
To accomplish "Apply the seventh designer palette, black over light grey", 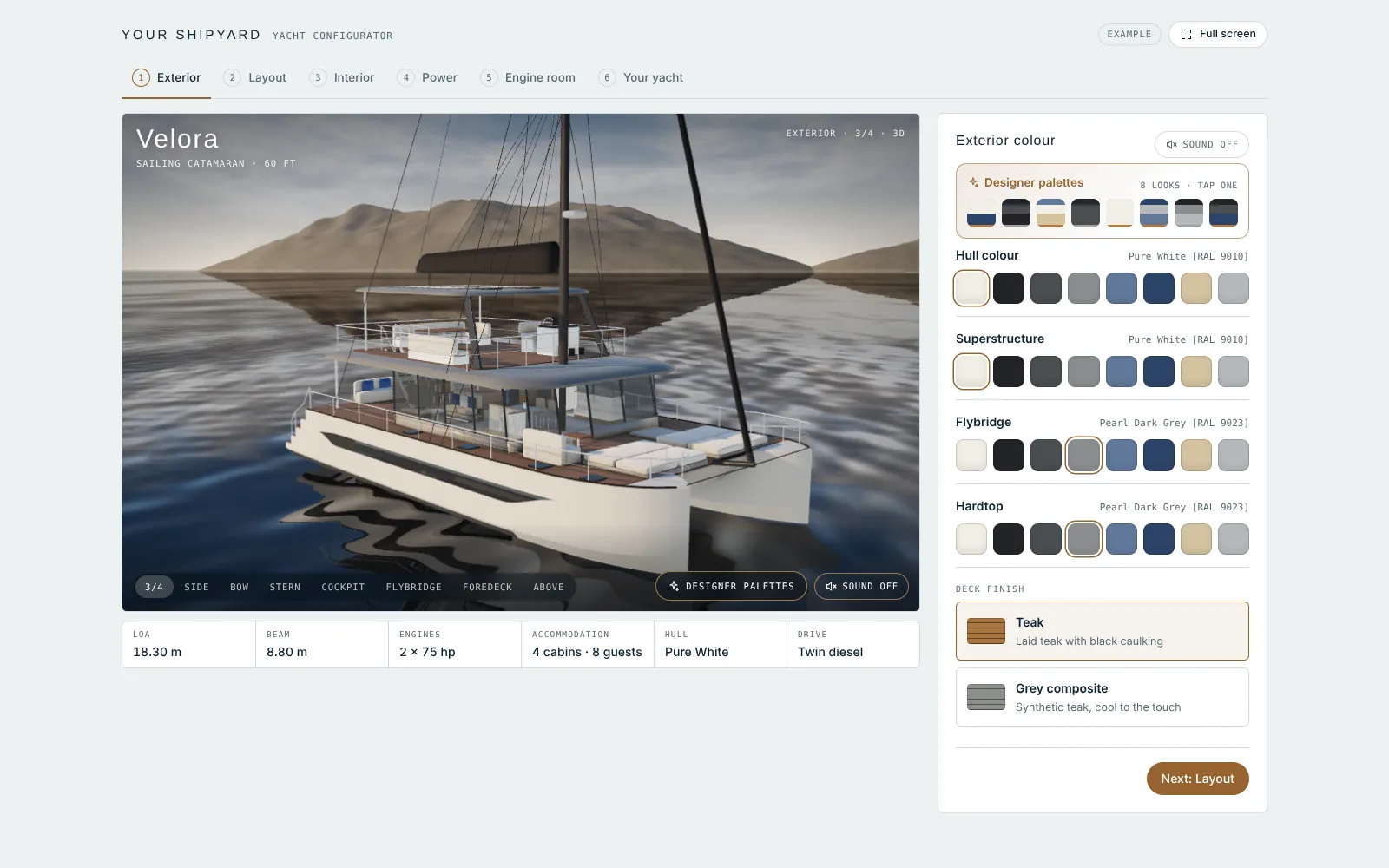I will 1189,213.
